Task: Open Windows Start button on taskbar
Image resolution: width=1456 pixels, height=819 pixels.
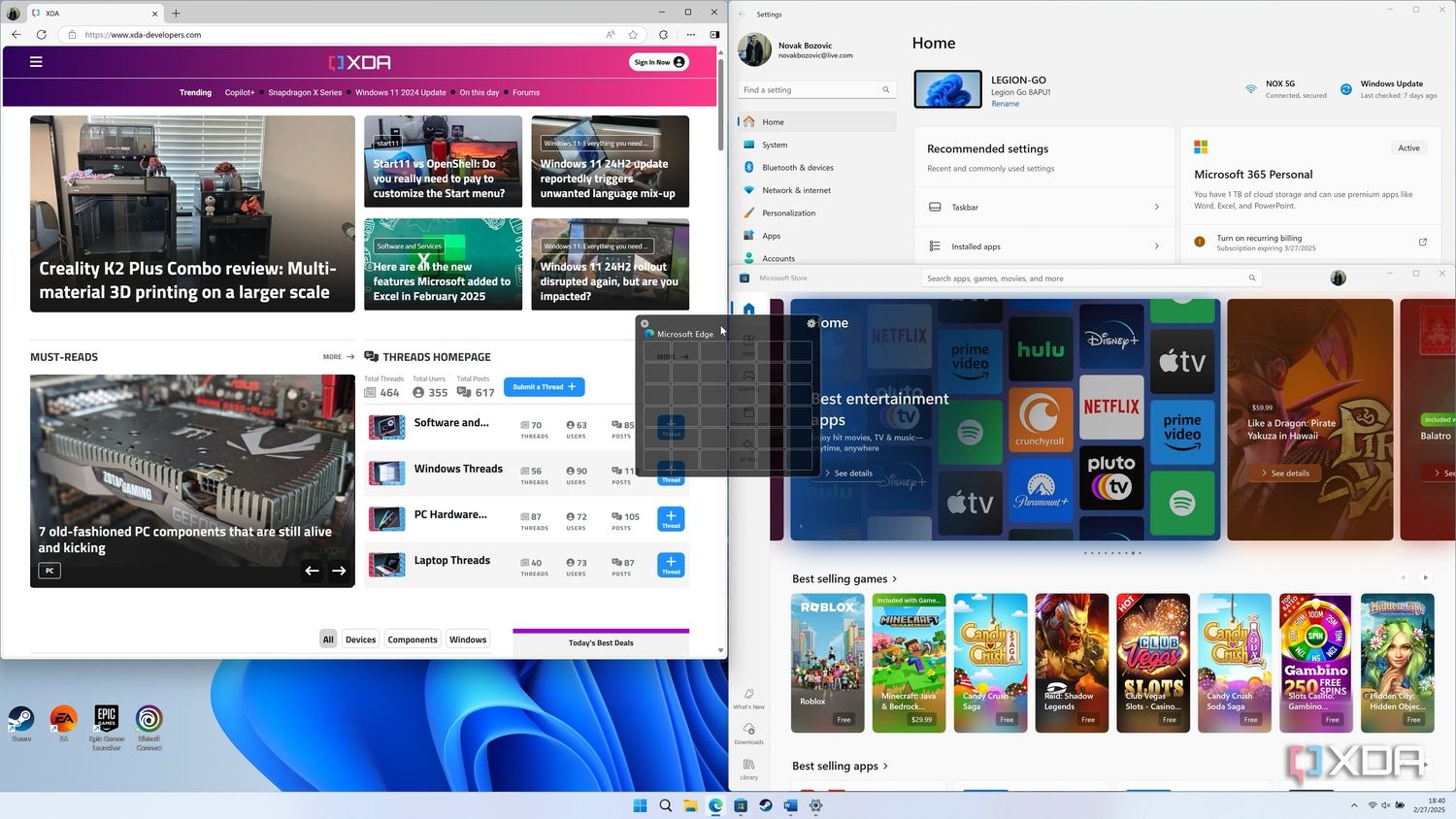Action: point(640,805)
